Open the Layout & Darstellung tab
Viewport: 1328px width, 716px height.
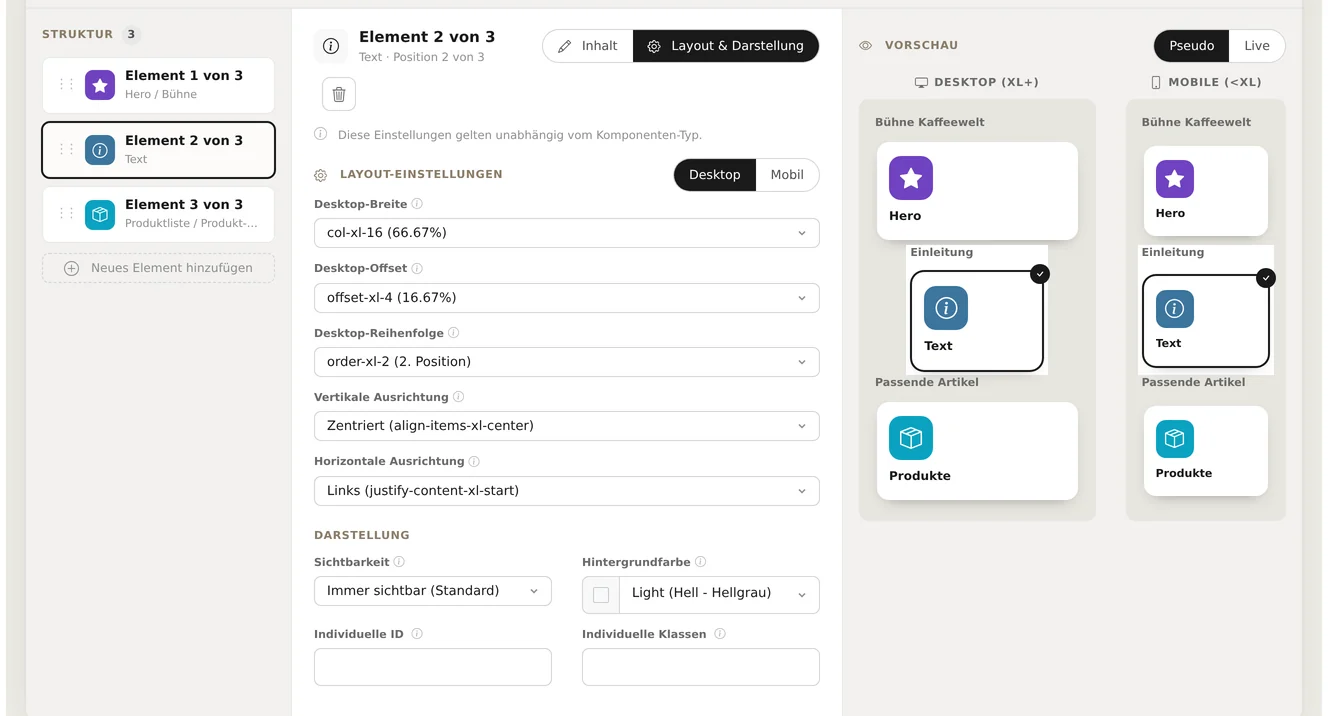pyautogui.click(x=726, y=46)
